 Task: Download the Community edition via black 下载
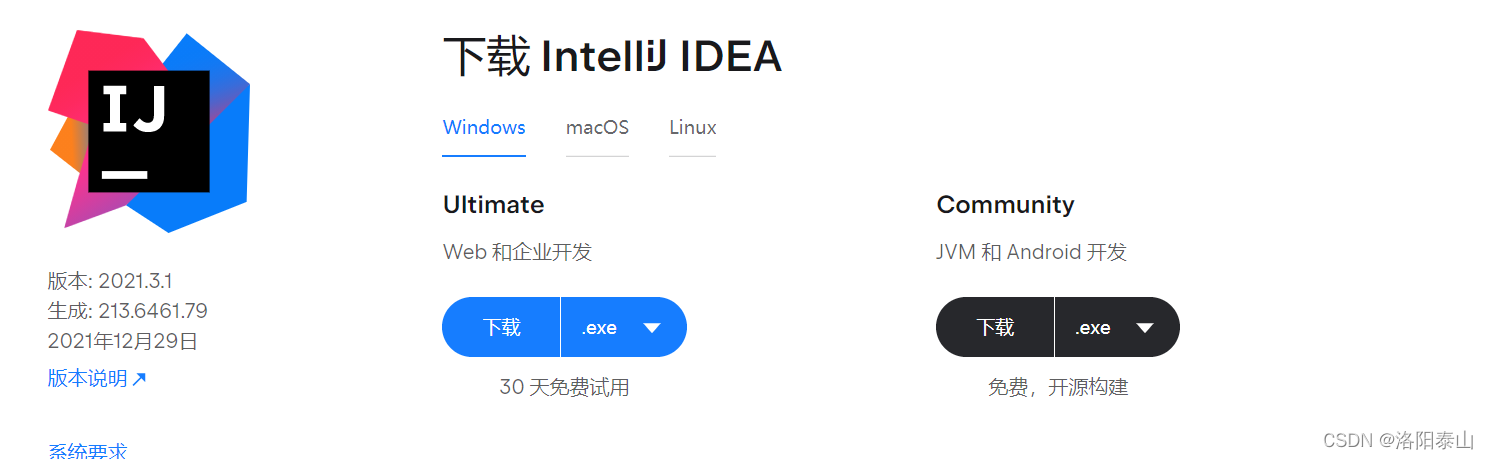995,327
